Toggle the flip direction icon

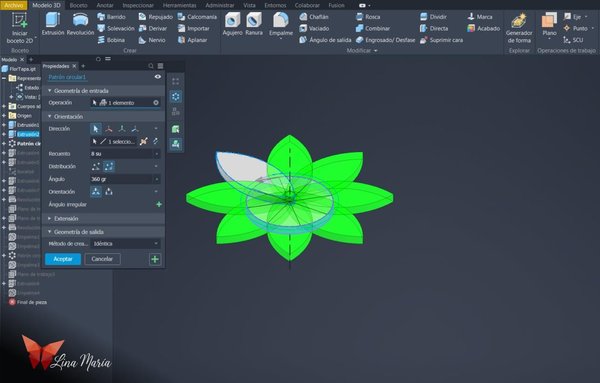click(x=155, y=142)
